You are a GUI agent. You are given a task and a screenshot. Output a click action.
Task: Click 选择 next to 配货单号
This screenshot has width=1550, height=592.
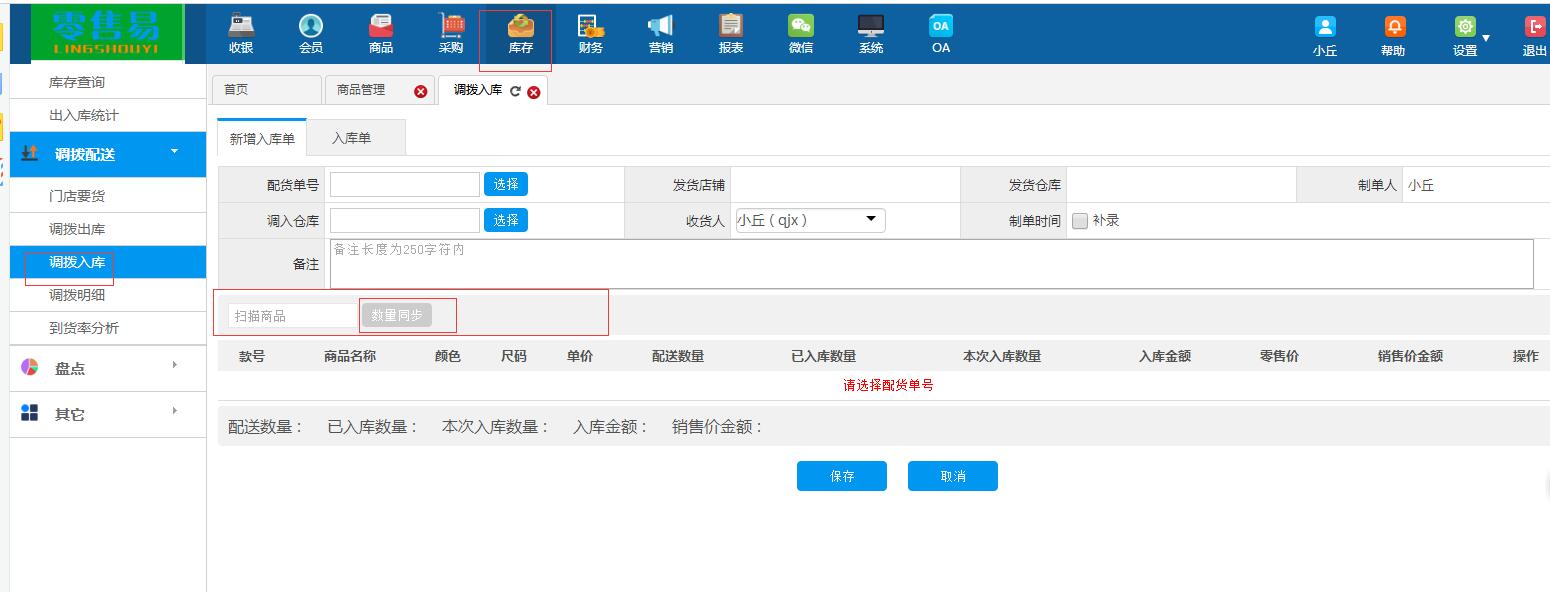(505, 184)
